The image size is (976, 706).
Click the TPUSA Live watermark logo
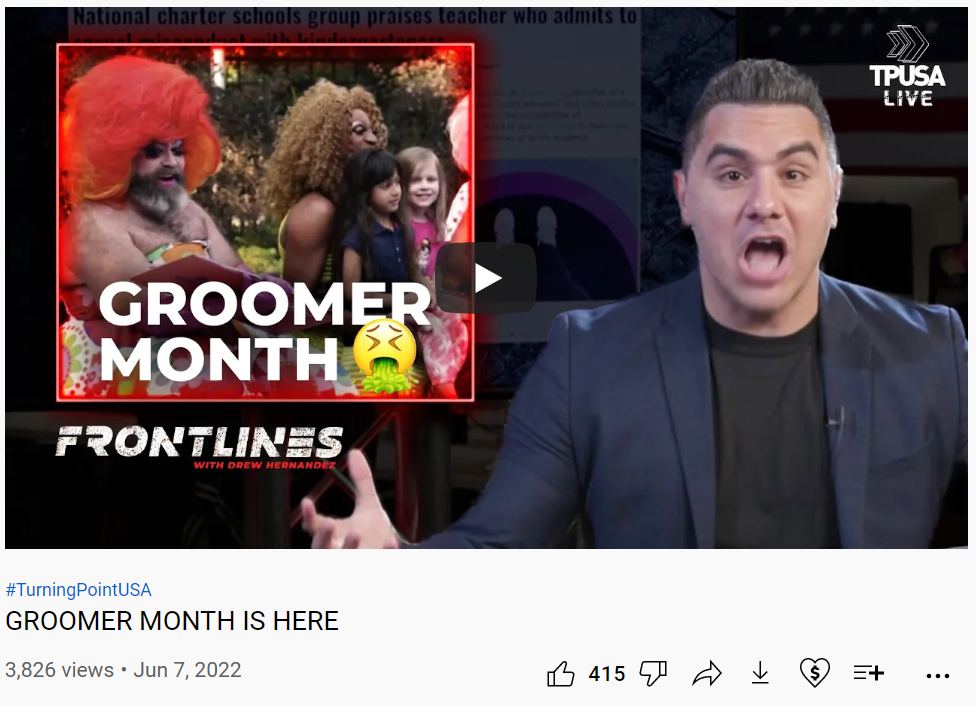click(908, 66)
